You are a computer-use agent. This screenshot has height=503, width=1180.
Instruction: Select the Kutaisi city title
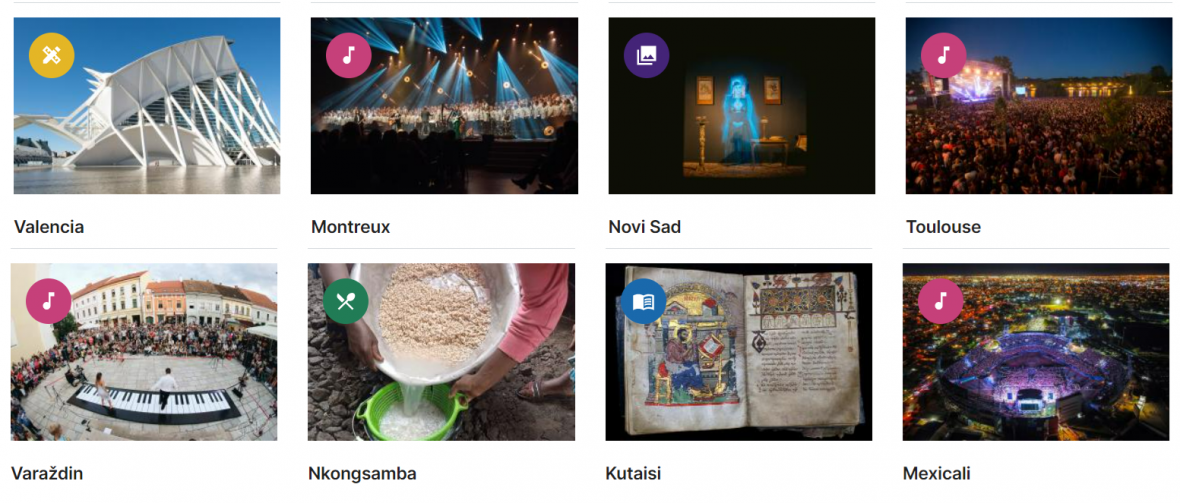[x=633, y=474]
